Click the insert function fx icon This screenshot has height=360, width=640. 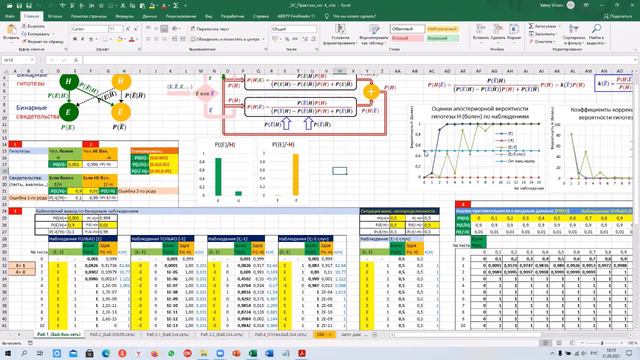(76, 60)
